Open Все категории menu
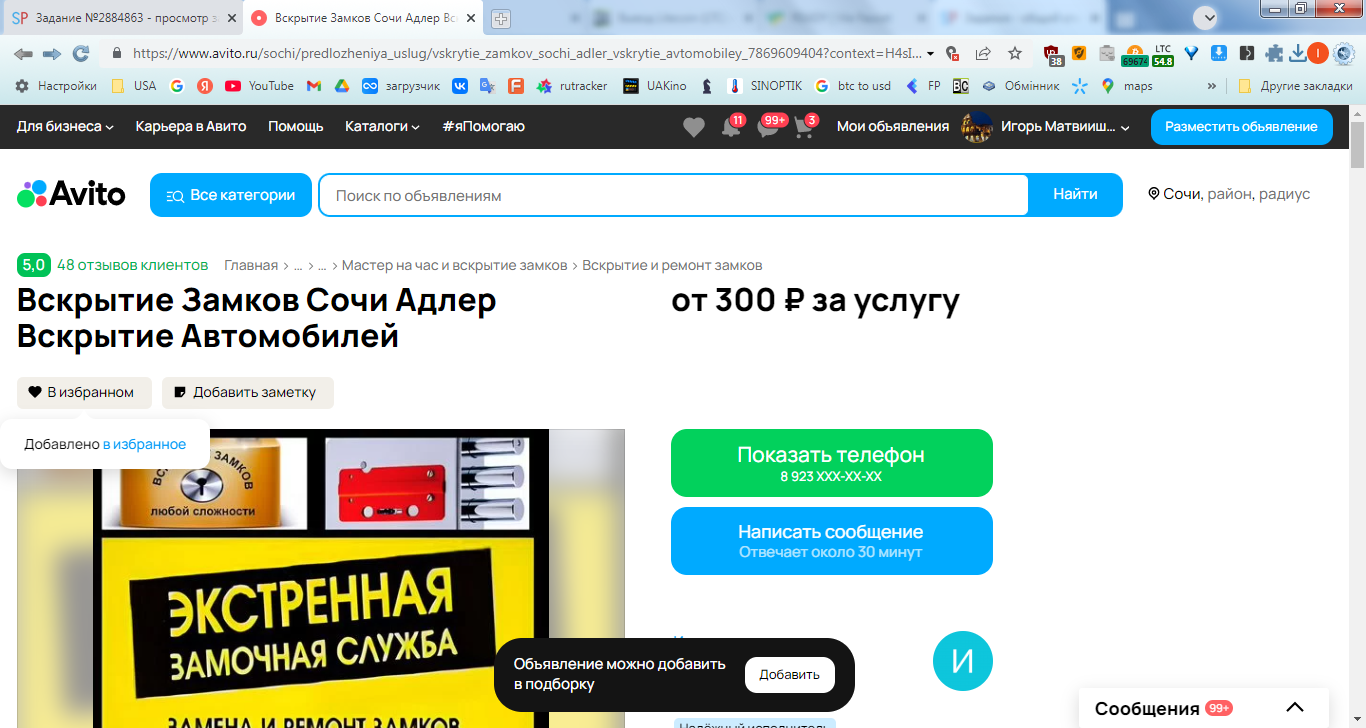Viewport: 1366px width, 728px height. (x=231, y=195)
